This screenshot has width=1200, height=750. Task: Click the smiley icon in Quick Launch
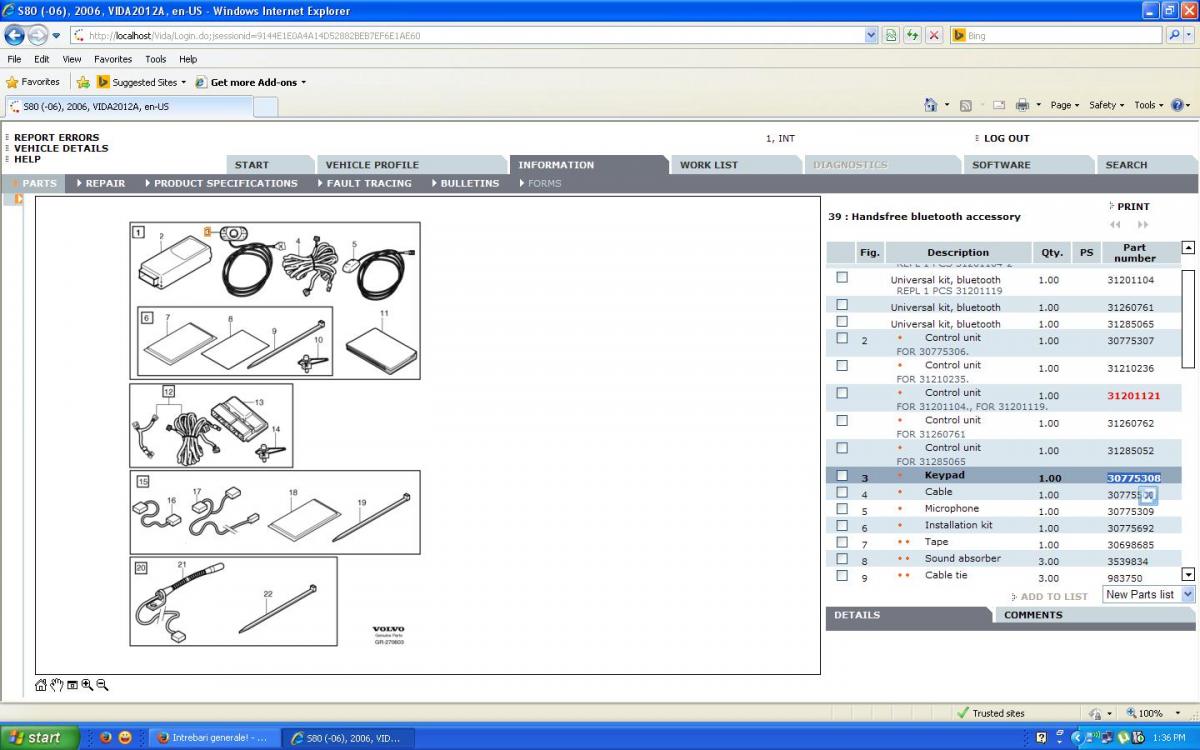pos(125,738)
